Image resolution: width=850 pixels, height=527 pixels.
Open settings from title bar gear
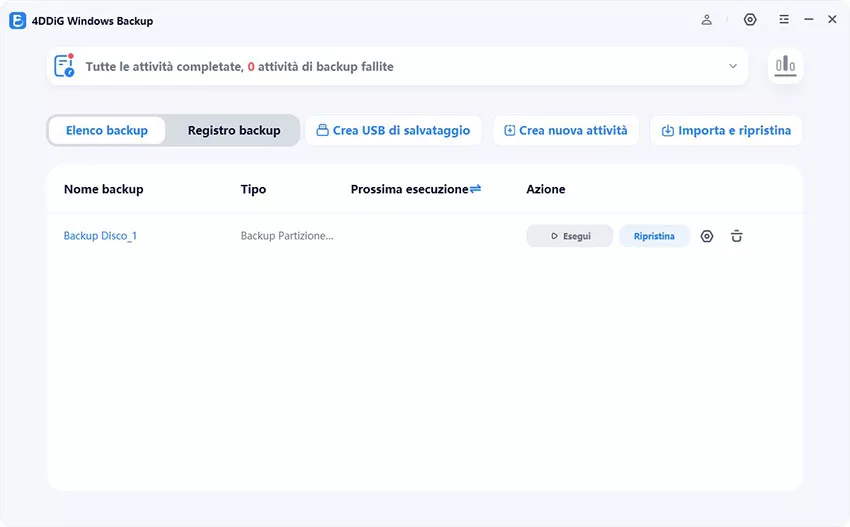click(x=750, y=20)
